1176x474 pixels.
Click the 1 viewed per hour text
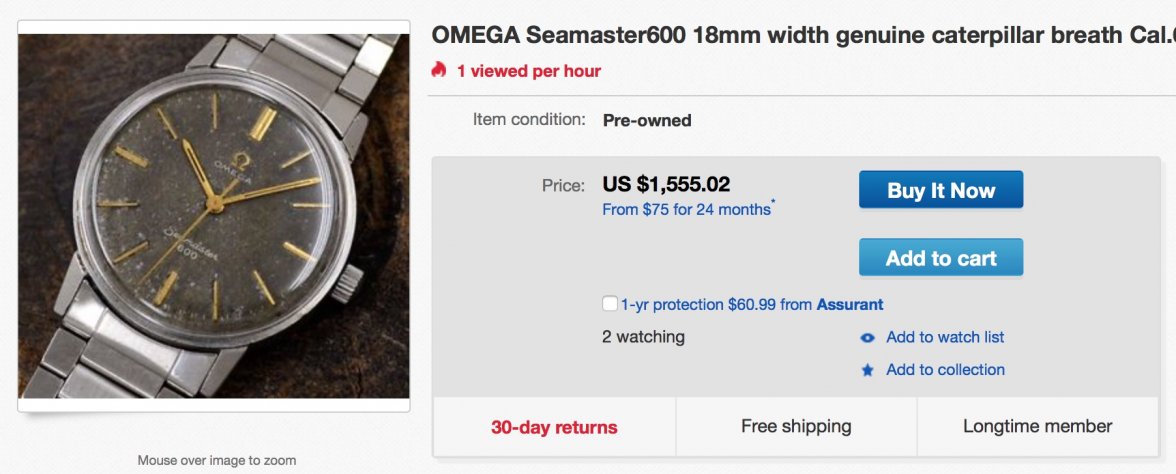coord(529,71)
